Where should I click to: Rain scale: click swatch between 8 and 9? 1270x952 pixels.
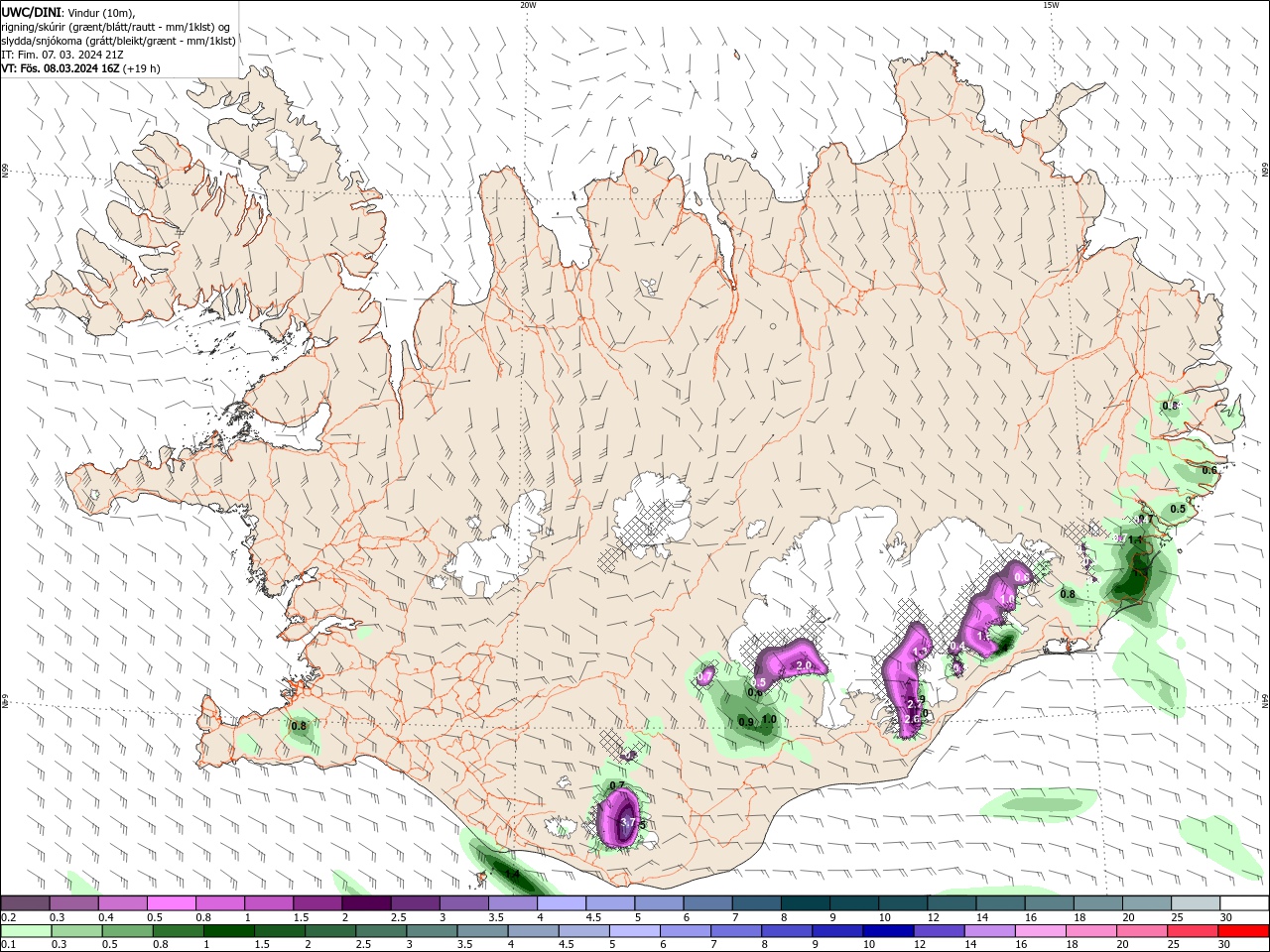click(786, 931)
